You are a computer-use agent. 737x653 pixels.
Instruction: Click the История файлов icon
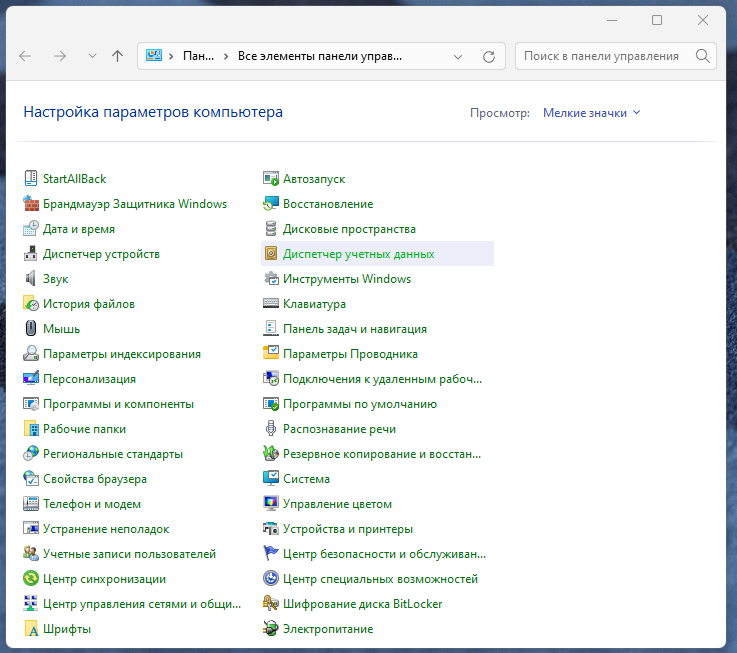[31, 303]
